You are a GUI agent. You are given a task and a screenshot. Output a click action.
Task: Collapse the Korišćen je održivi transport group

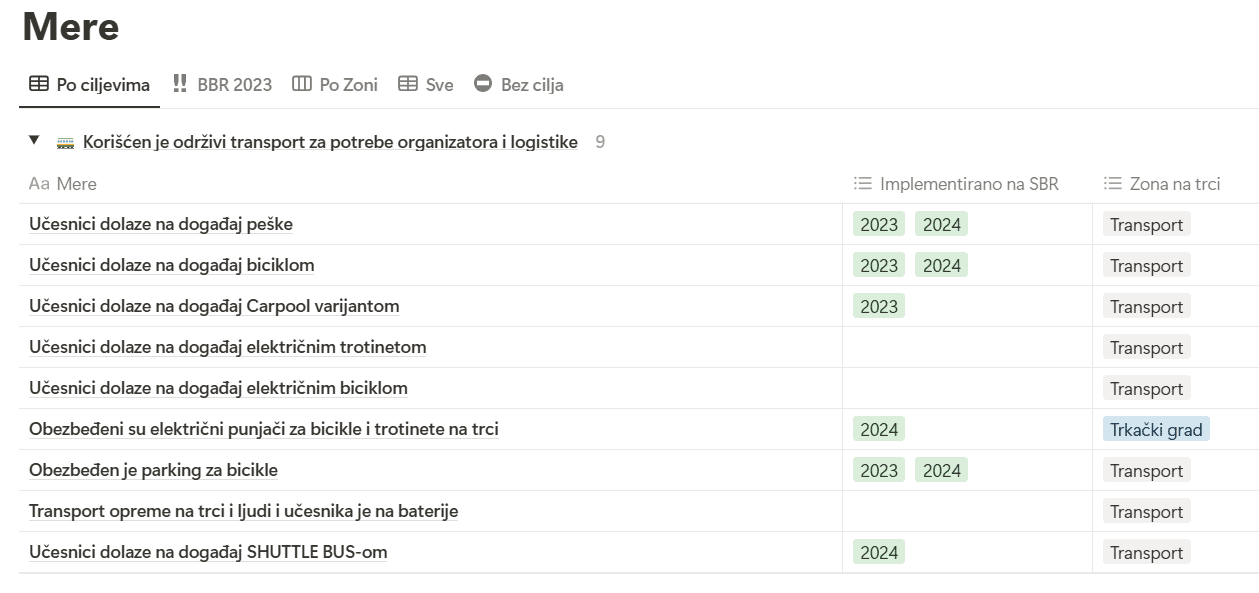pyautogui.click(x=34, y=141)
